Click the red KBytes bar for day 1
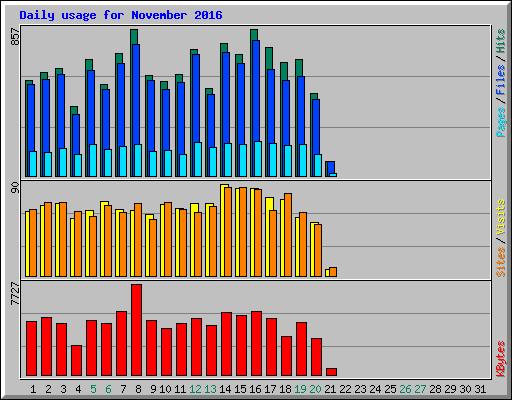512x400 pixels. (x=31, y=349)
